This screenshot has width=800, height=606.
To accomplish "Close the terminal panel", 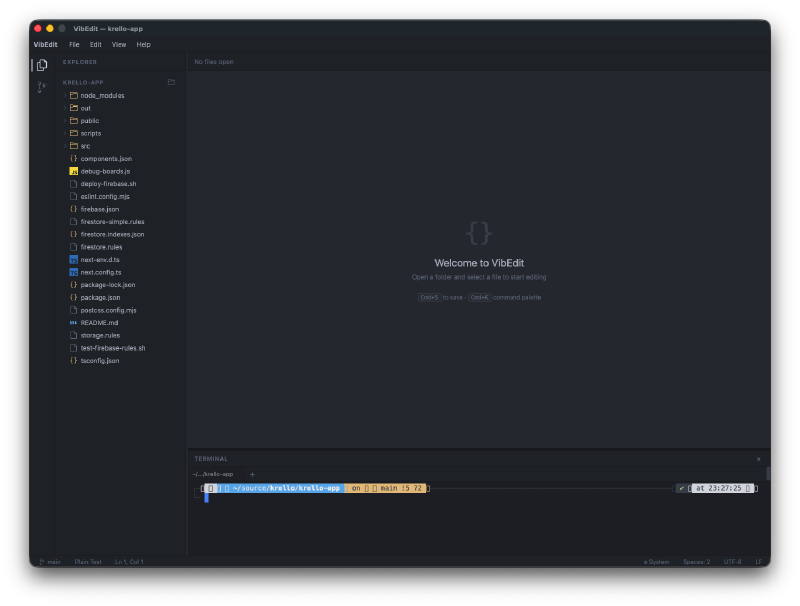I will pyautogui.click(x=759, y=459).
